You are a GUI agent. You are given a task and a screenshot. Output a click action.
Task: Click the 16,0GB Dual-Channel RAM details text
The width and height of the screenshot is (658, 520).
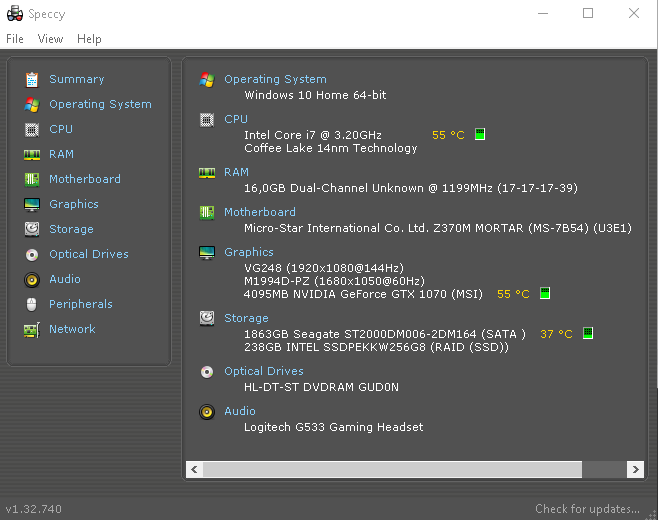[x=411, y=188]
